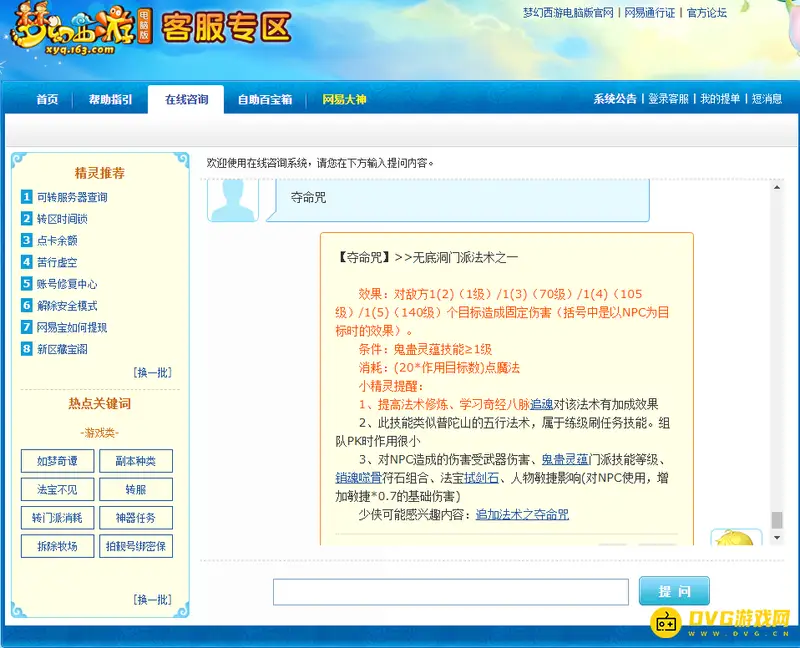The width and height of the screenshot is (800, 648).
Task: Click the question input field
Action: tap(451, 592)
